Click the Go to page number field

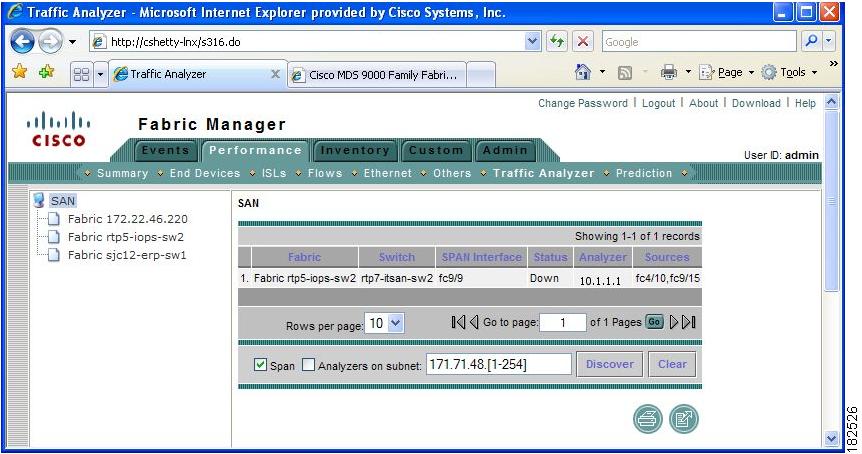(x=563, y=323)
